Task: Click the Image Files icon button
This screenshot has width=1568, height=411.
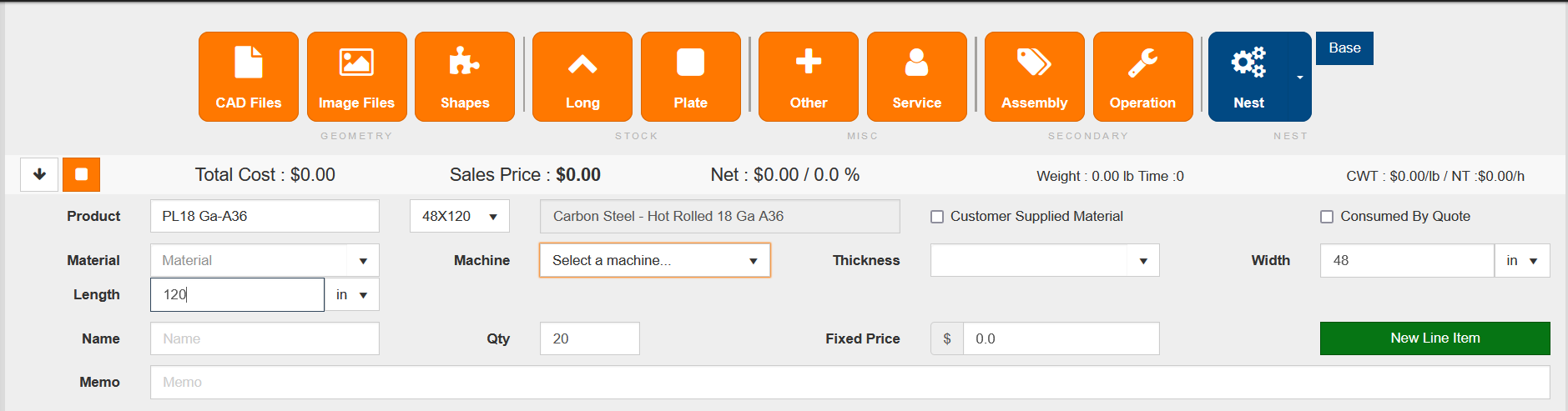Action: coord(356,77)
